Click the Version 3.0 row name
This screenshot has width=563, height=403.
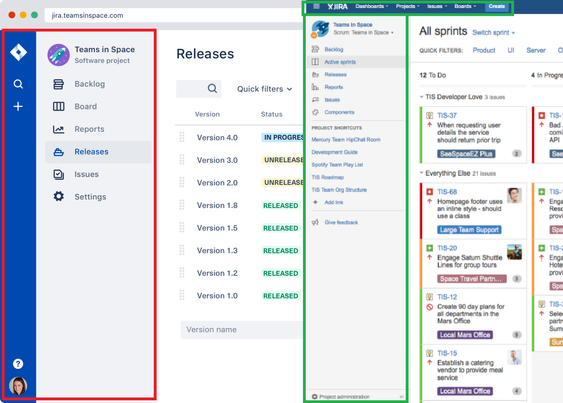[x=217, y=160]
